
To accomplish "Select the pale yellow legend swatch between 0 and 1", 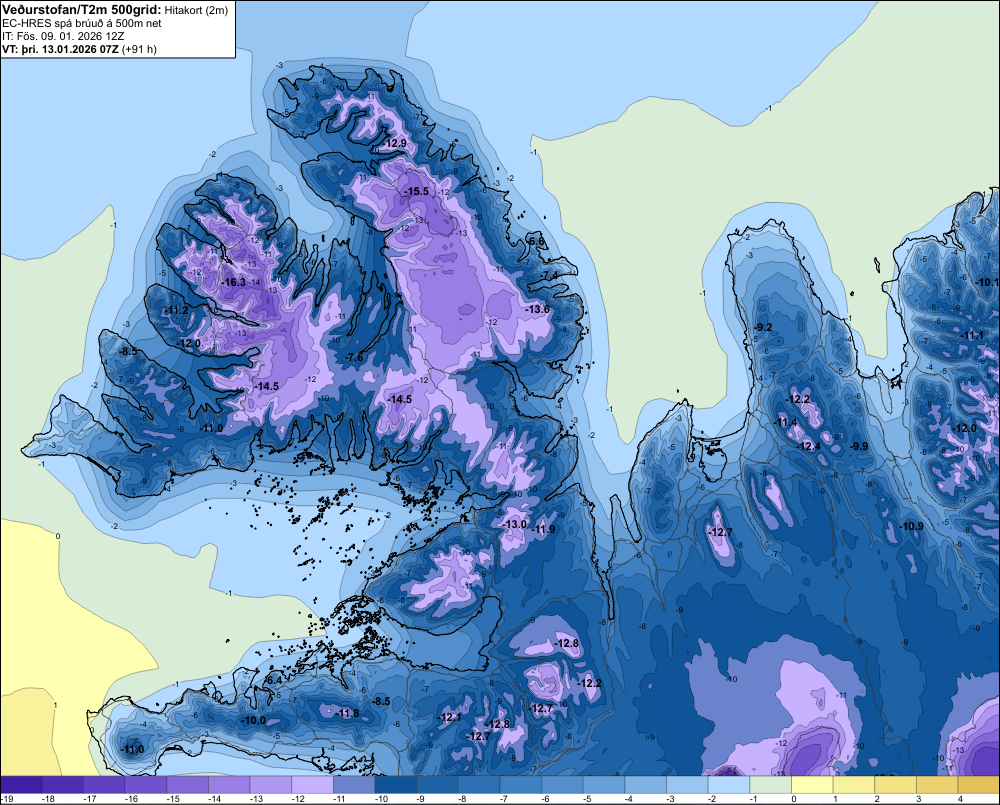I will click(812, 785).
